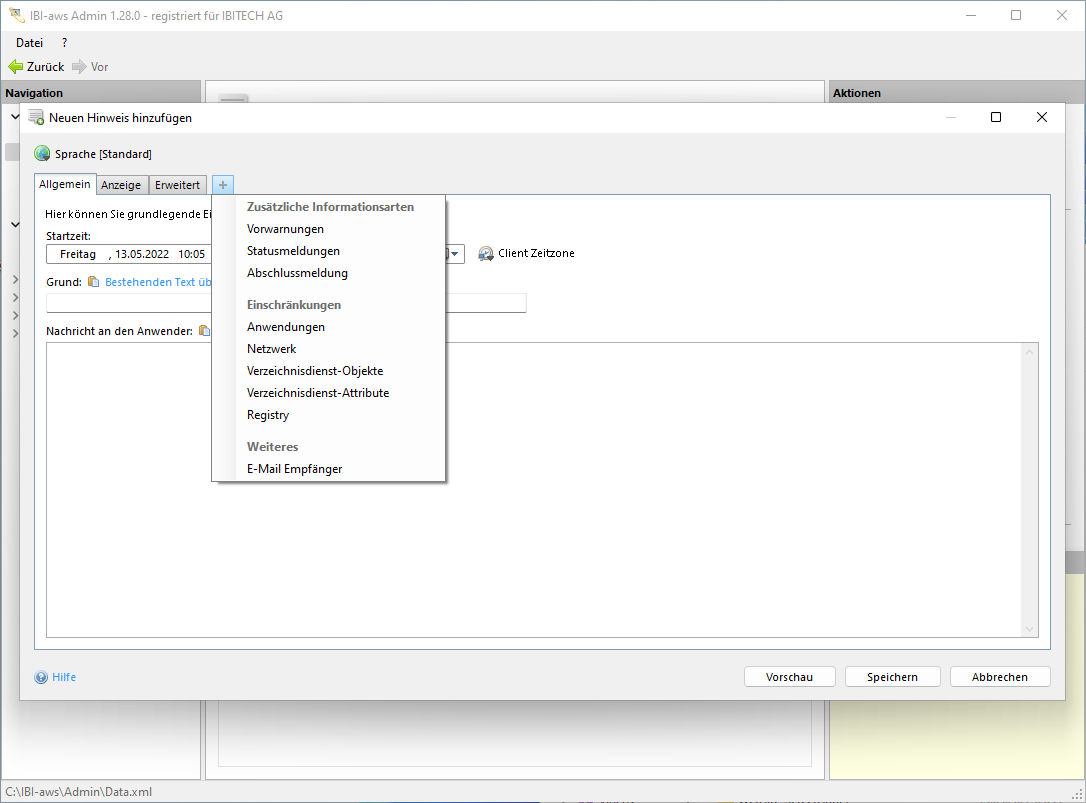Viewport: 1086px width, 803px height.
Task: Open the date picker dropdown arrow
Action: pyautogui.click(x=455, y=254)
